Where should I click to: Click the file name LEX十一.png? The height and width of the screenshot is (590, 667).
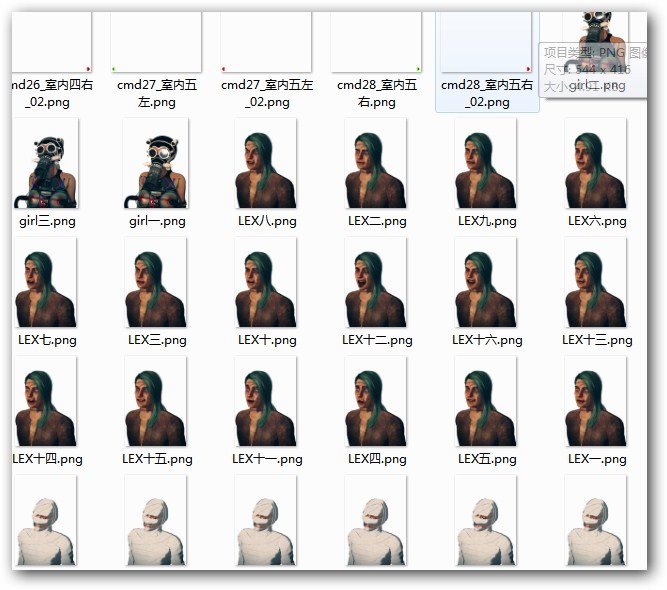[x=267, y=459]
